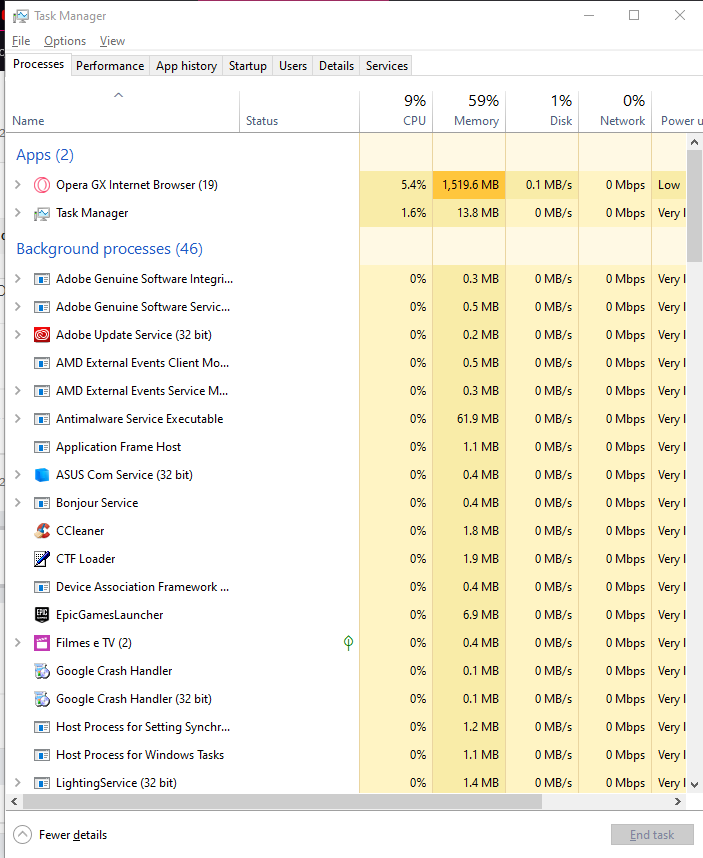Click the Opera GX browser icon

42,185
